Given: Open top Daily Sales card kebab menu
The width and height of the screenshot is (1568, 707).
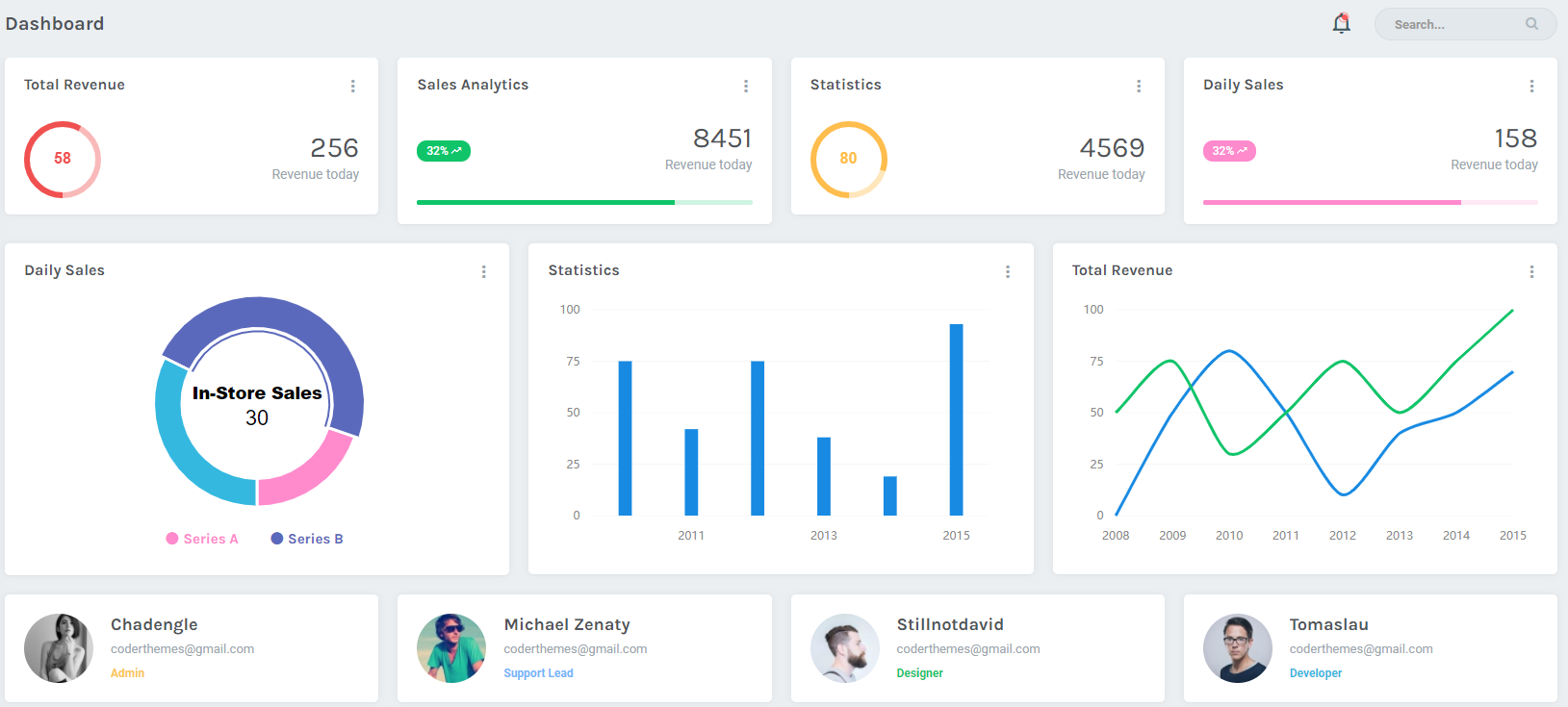Looking at the screenshot, I should coord(1531,87).
